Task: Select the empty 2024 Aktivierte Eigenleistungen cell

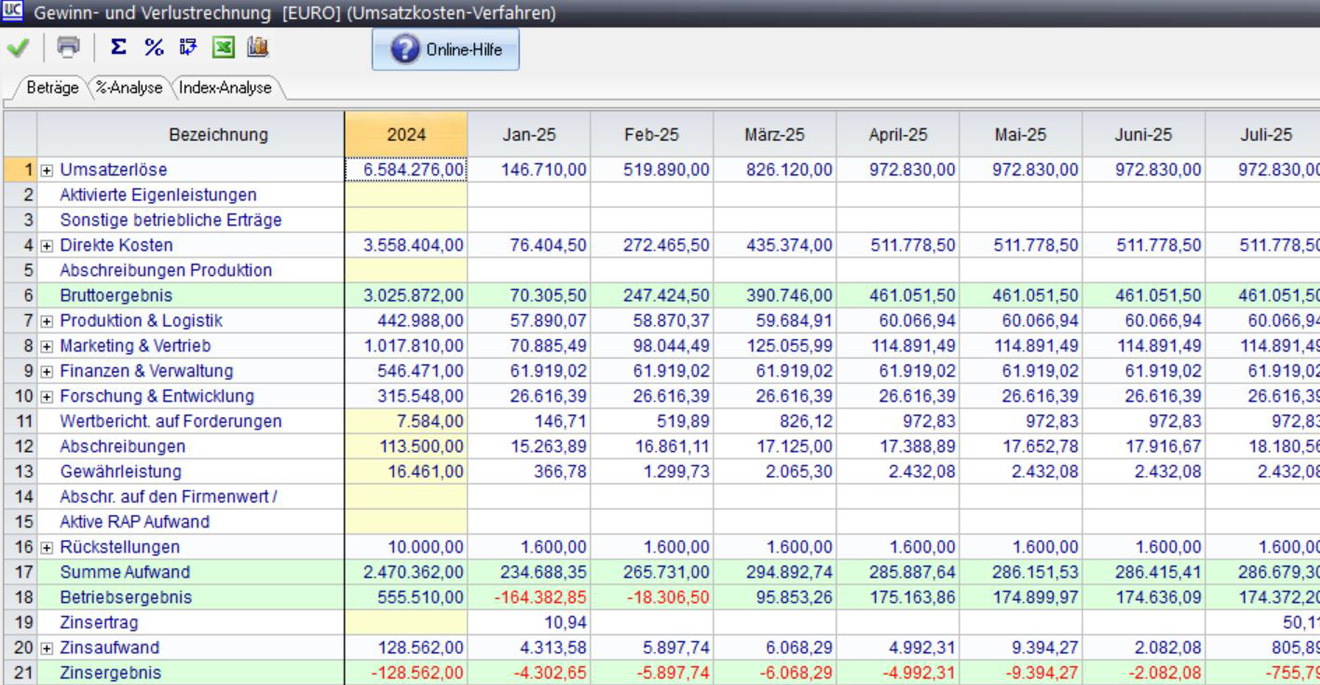Action: (x=406, y=195)
